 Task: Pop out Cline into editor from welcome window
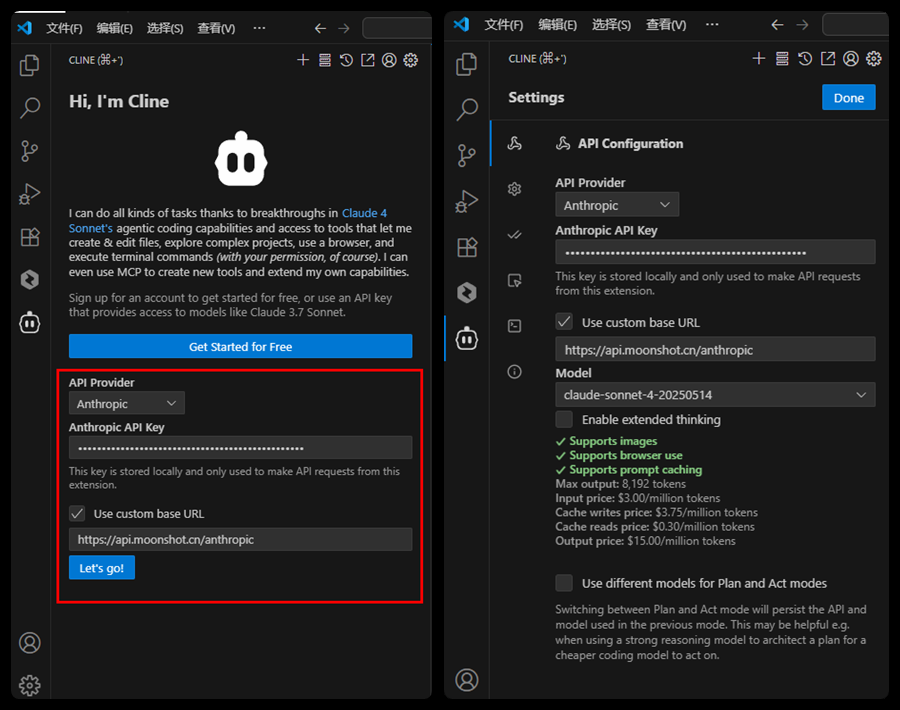pos(367,60)
